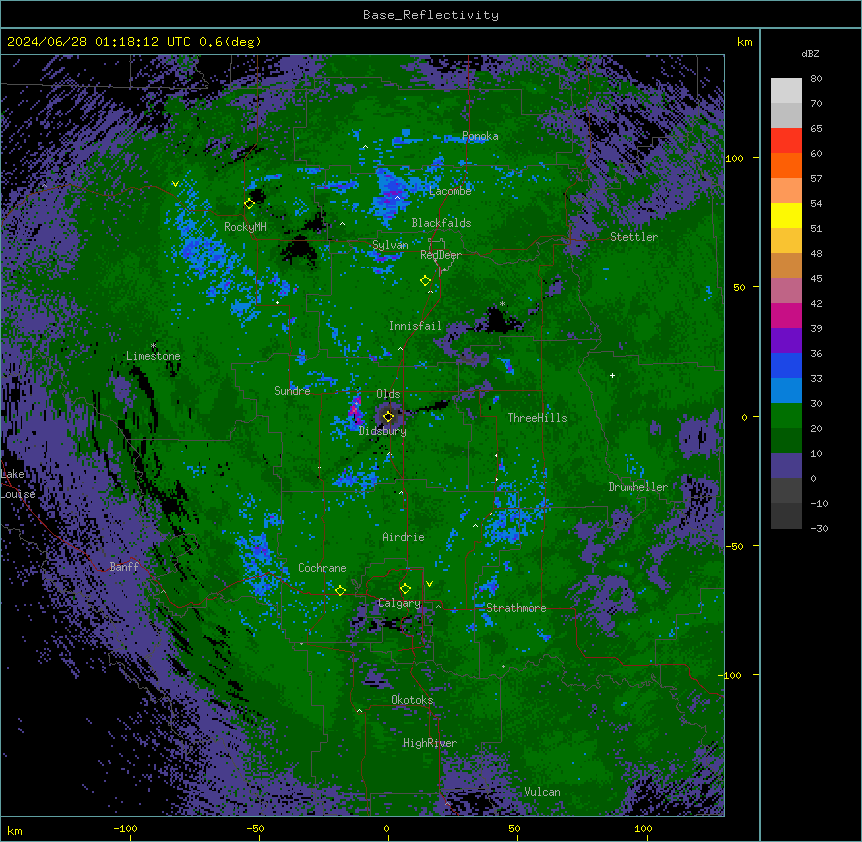The image size is (862, 842).
Task: Click the Didsbury city label
Action: (x=383, y=431)
